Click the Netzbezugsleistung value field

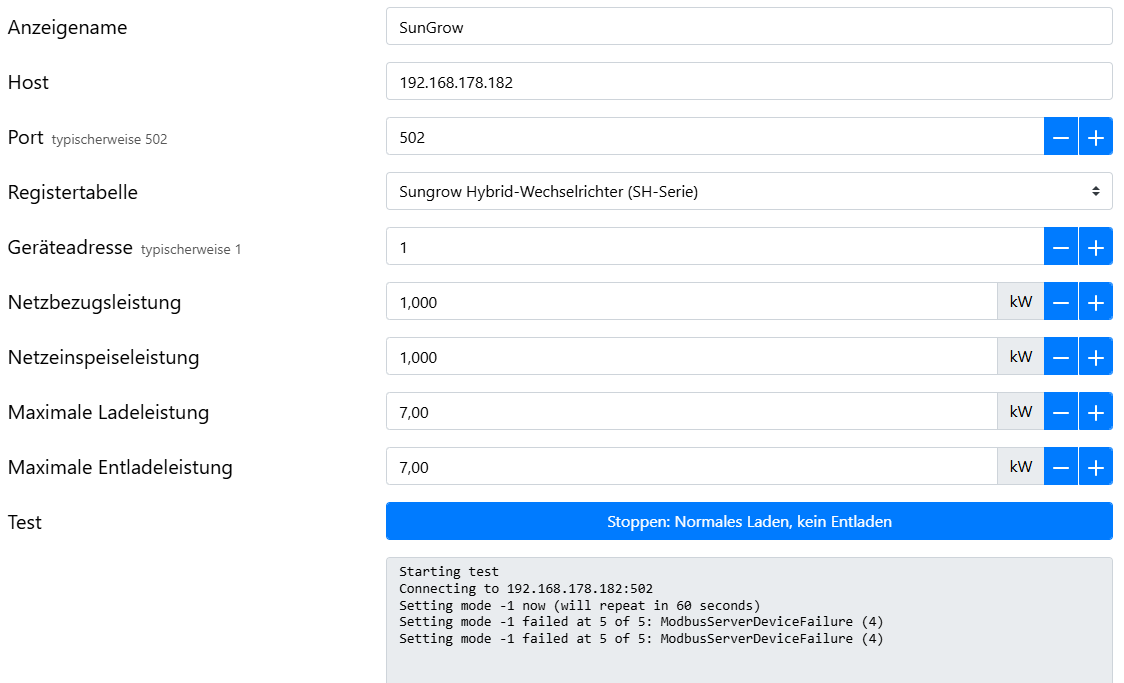pyautogui.click(x=690, y=302)
